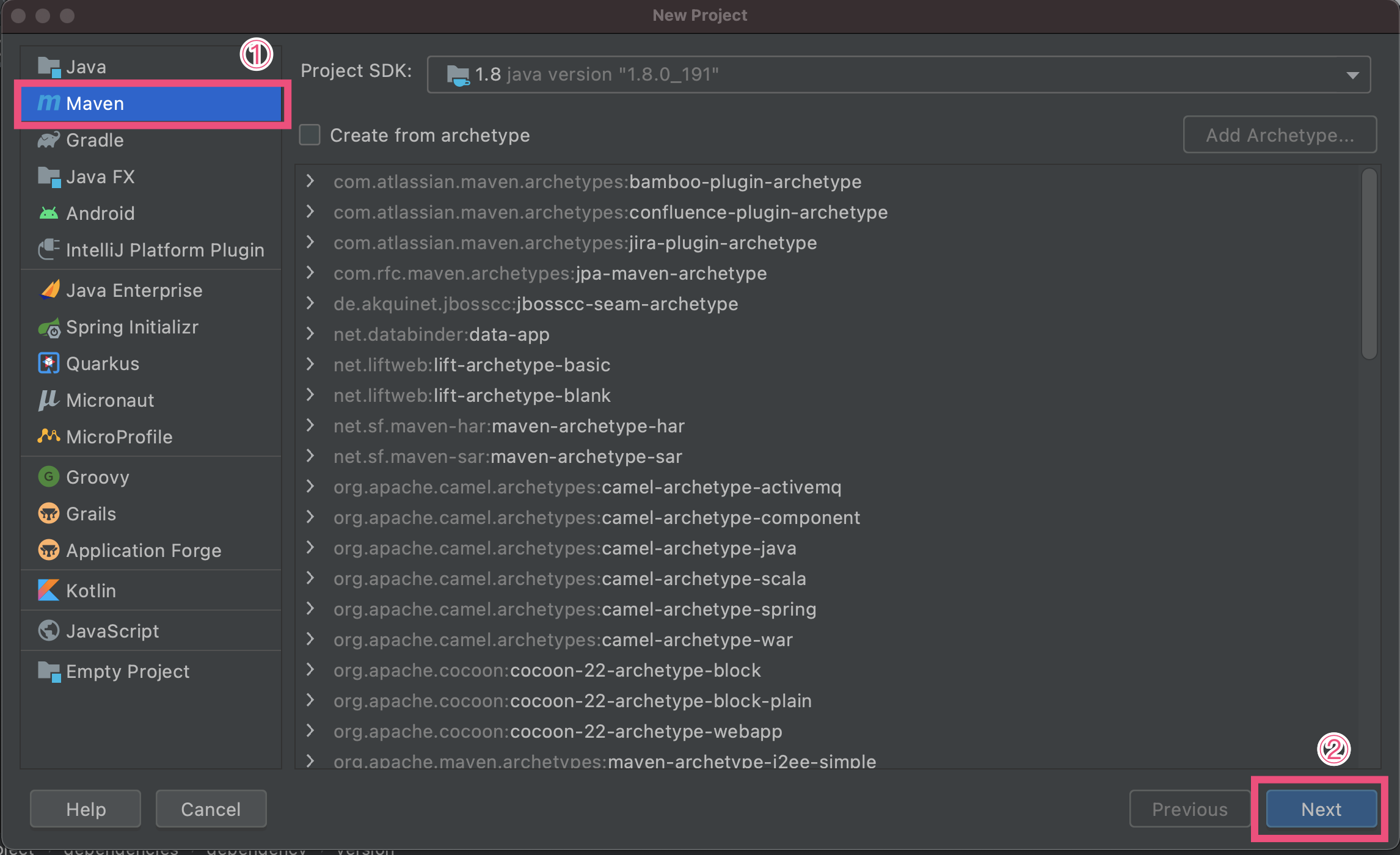Image resolution: width=1400 pixels, height=855 pixels.
Task: Select the cocoon-22-archetype-webapp item
Action: tap(557, 731)
